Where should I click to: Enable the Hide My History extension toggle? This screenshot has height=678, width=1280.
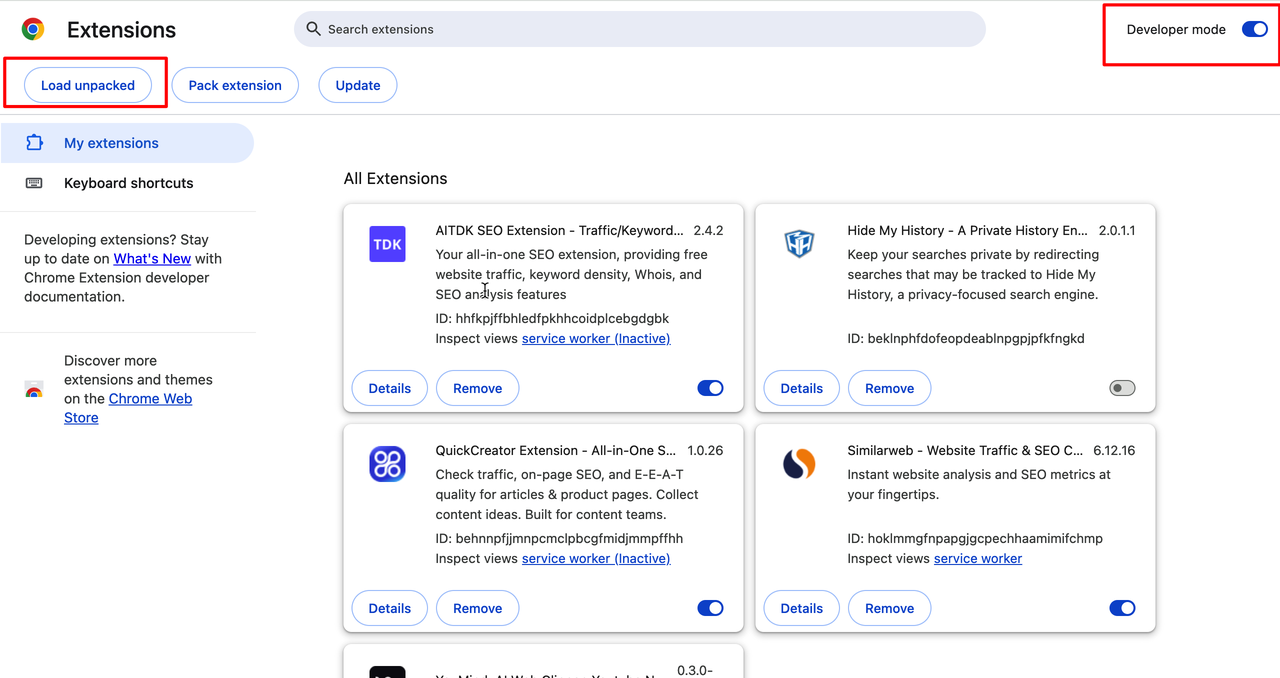(1122, 388)
